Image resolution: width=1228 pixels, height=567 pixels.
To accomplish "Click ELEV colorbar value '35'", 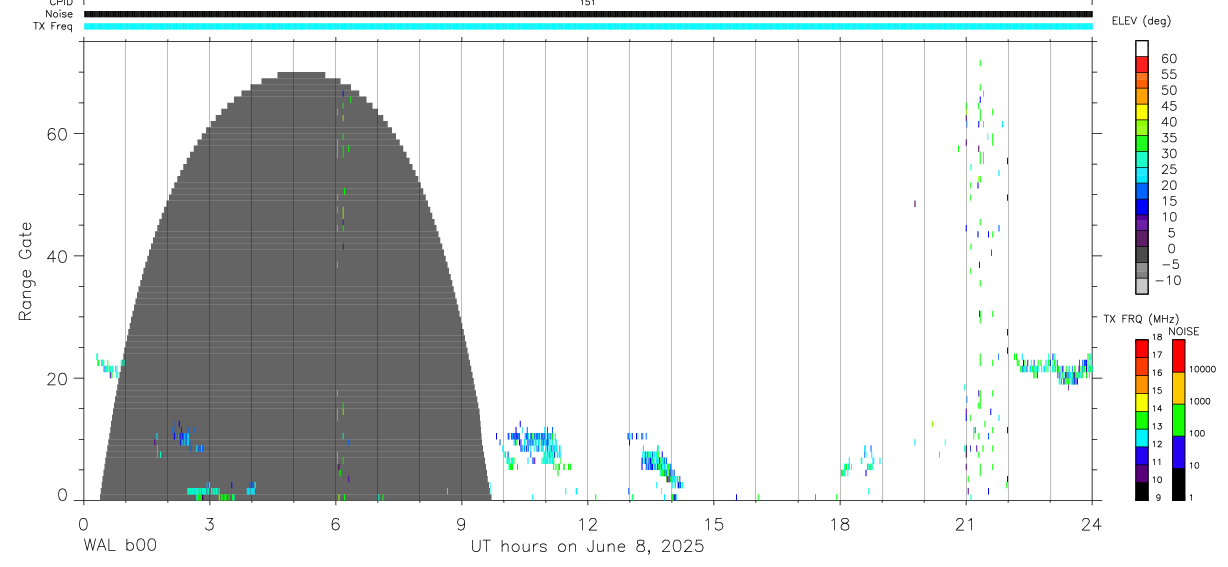I will pyautogui.click(x=1168, y=138).
